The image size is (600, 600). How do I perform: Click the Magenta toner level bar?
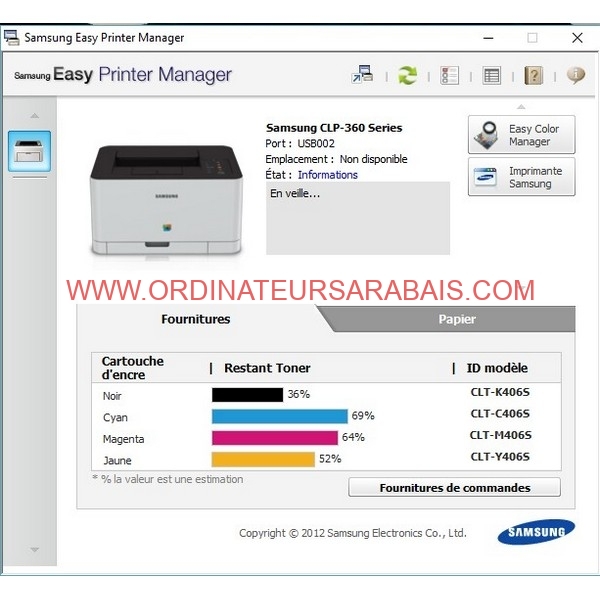point(274,438)
